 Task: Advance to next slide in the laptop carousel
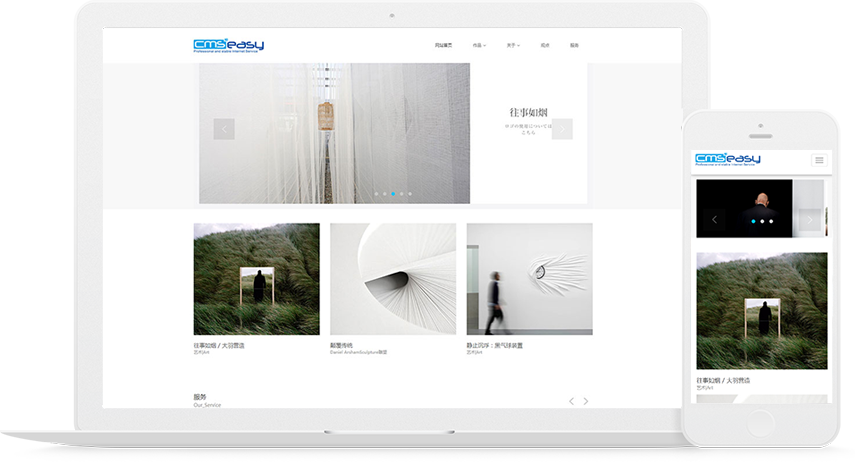562,129
